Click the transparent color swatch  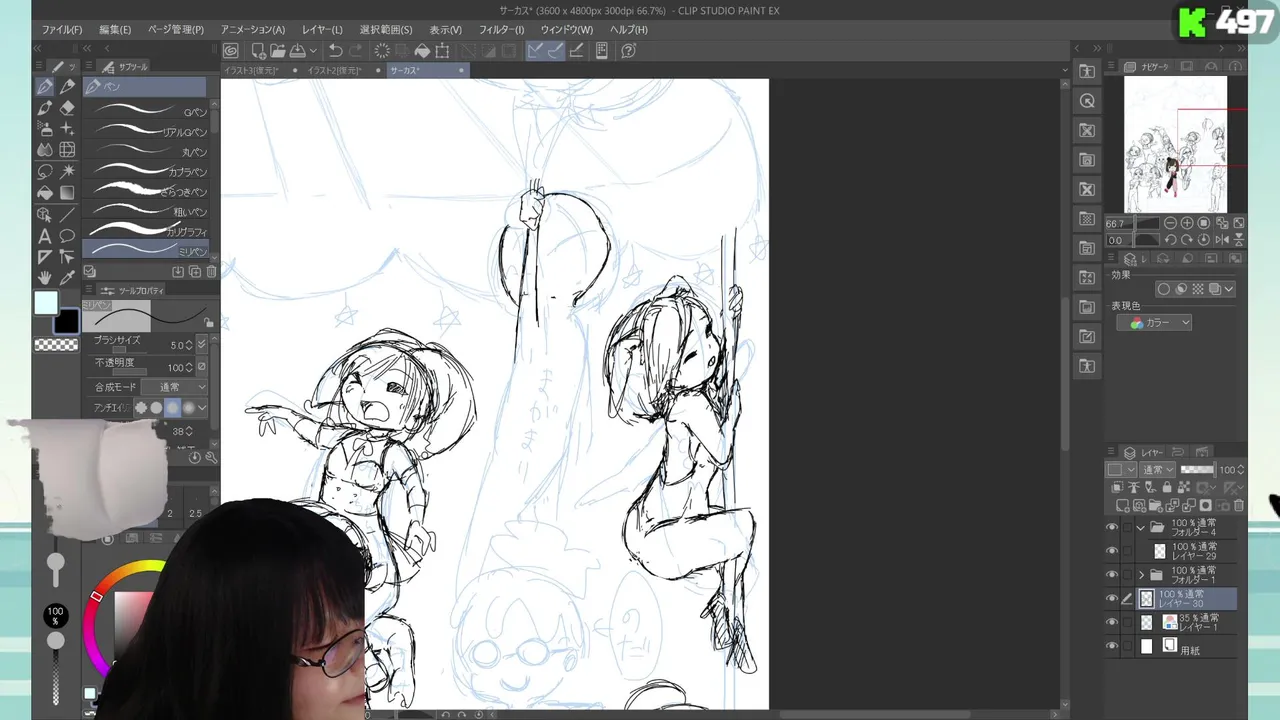[x=56, y=345]
